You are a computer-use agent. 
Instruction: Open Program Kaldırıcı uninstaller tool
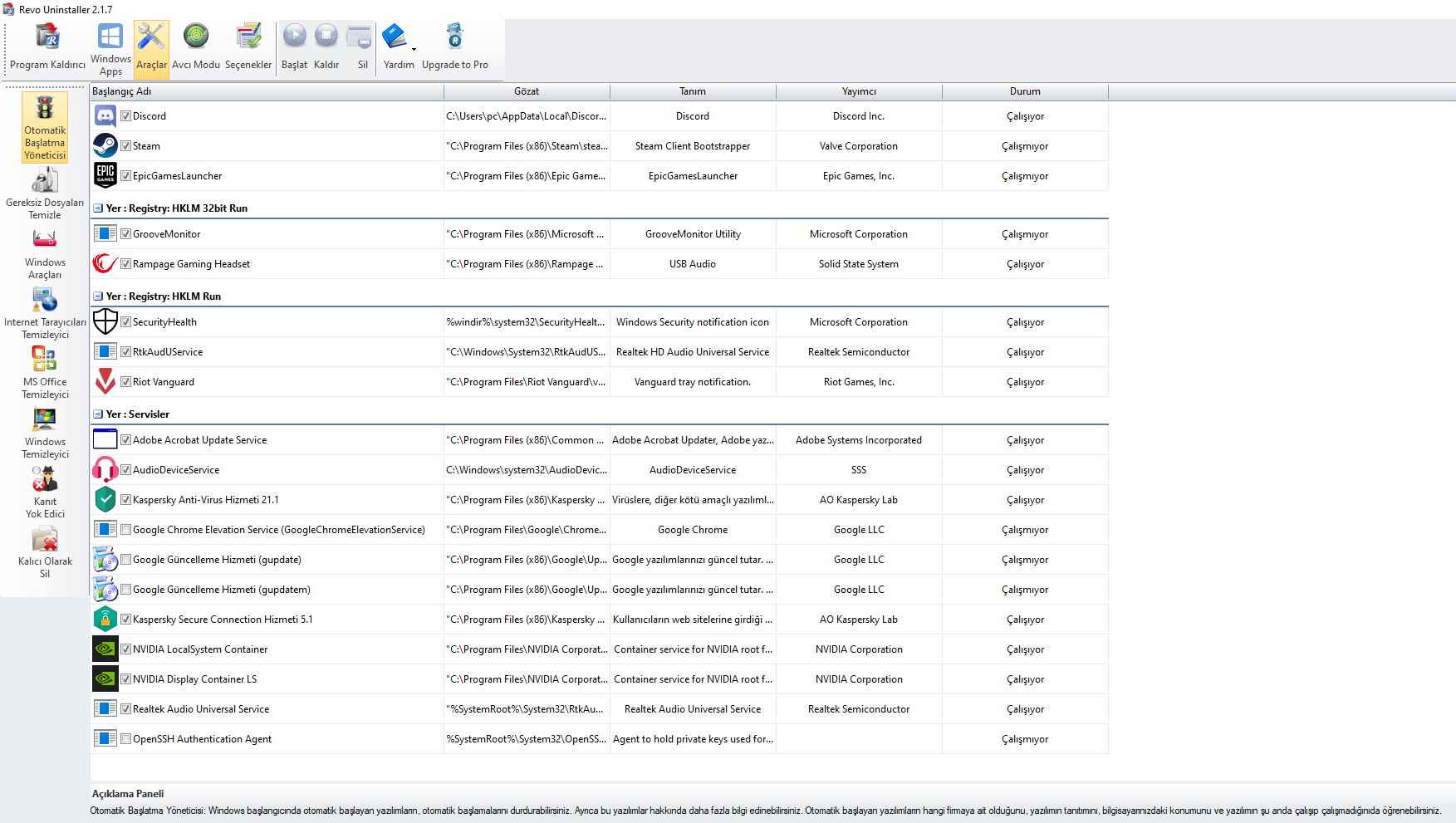click(47, 47)
